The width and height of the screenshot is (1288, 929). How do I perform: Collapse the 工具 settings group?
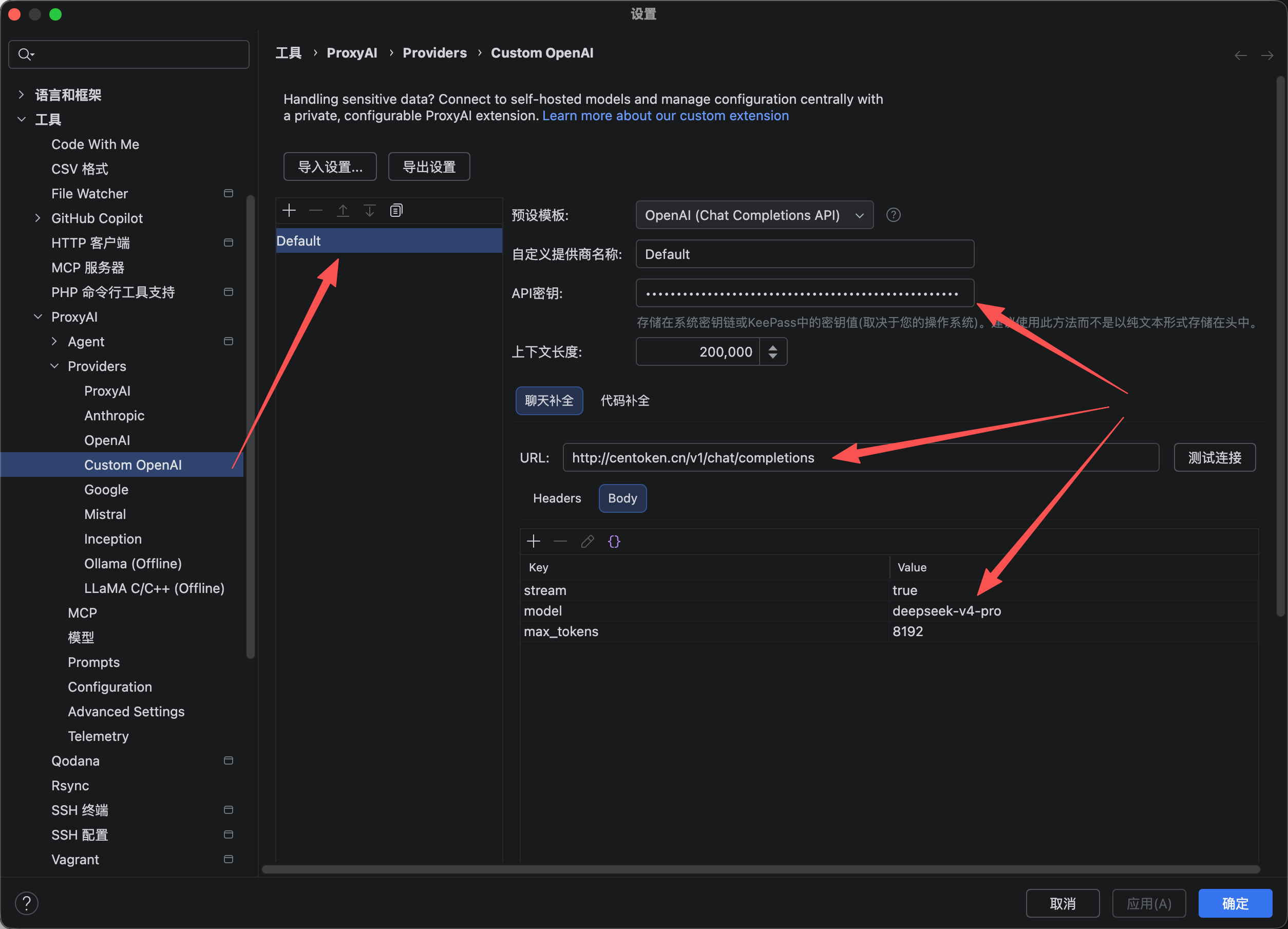(x=21, y=119)
